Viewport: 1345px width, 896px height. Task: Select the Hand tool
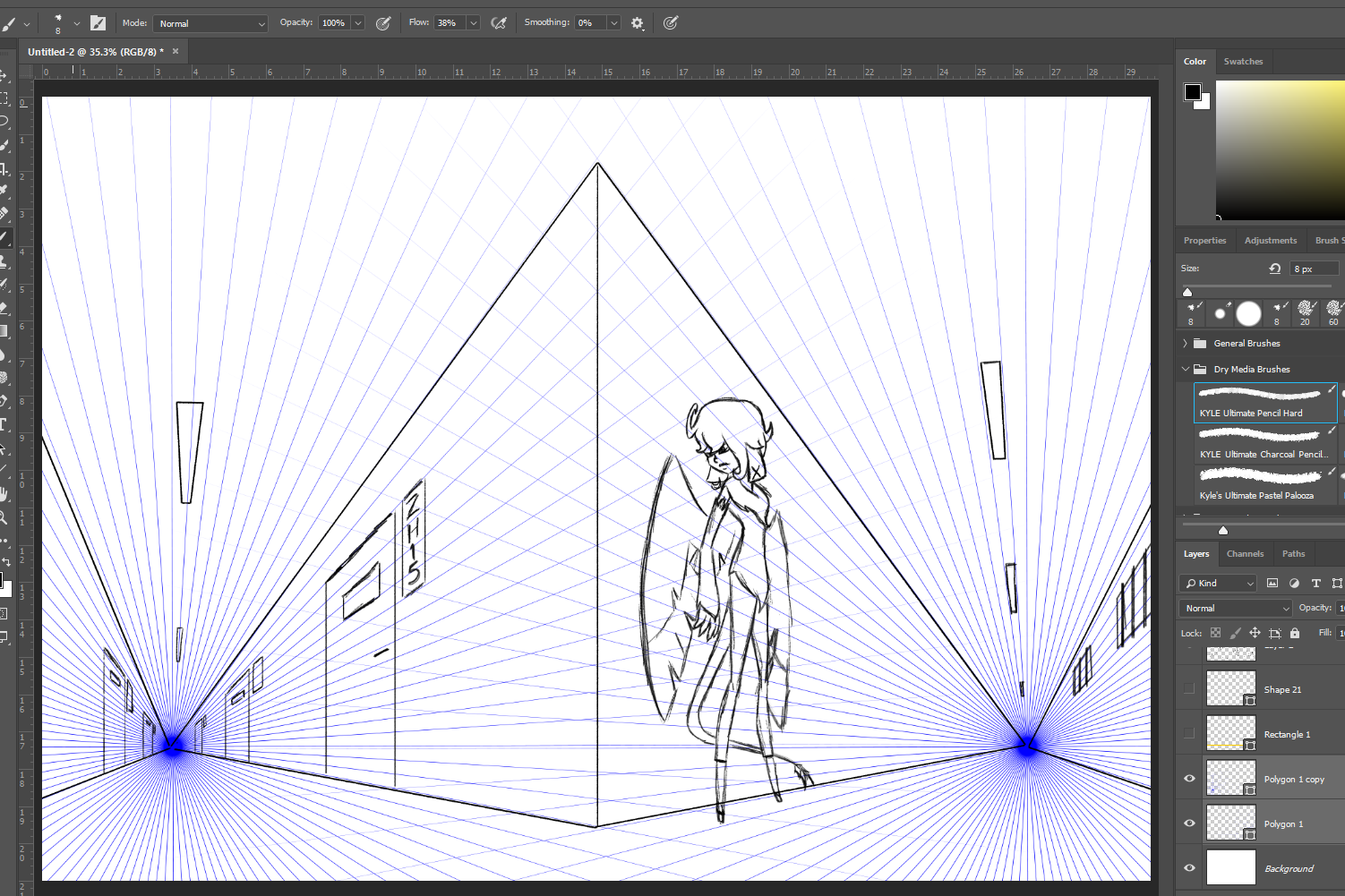point(4,494)
